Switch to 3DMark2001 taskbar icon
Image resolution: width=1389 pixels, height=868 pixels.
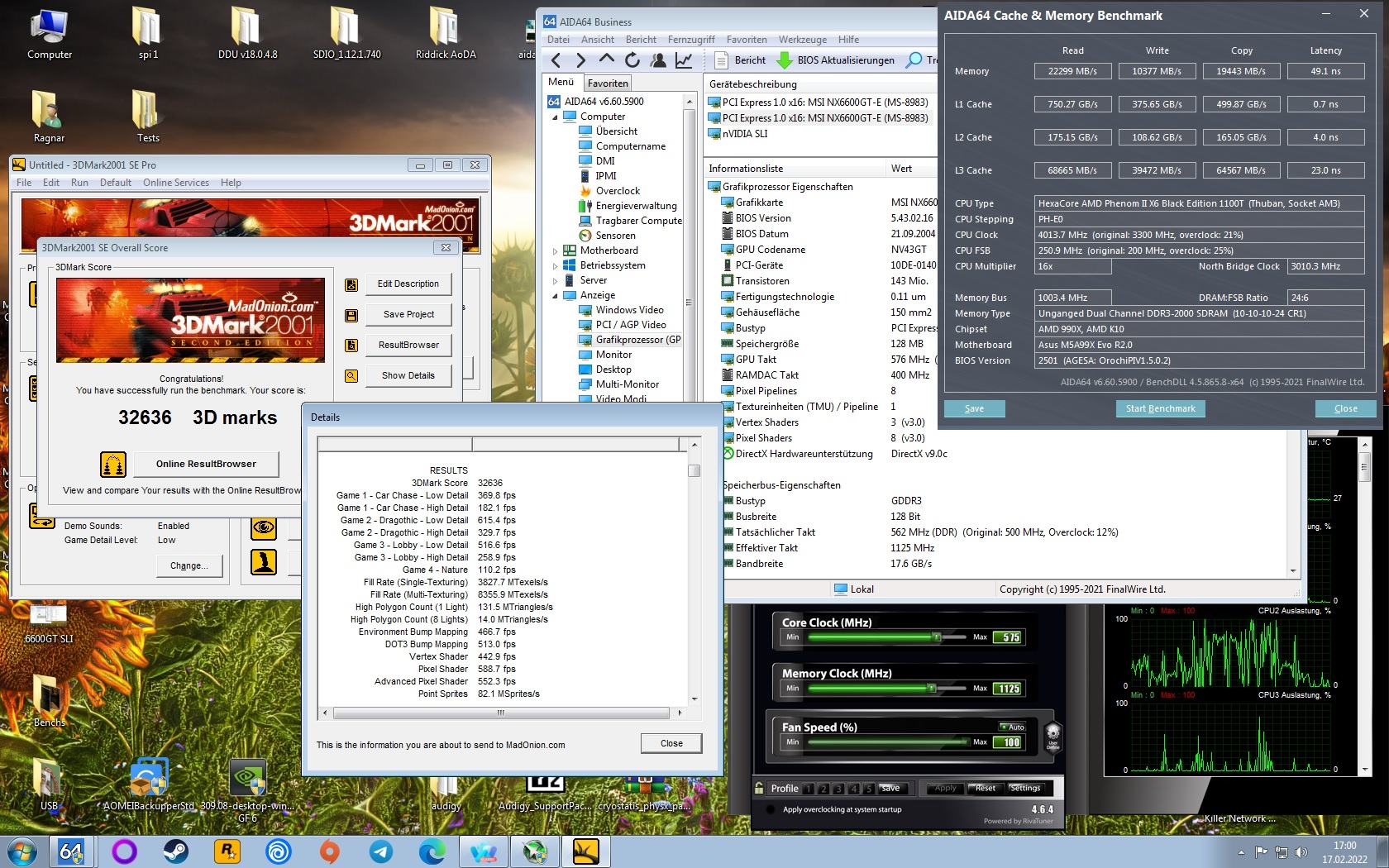tap(585, 851)
